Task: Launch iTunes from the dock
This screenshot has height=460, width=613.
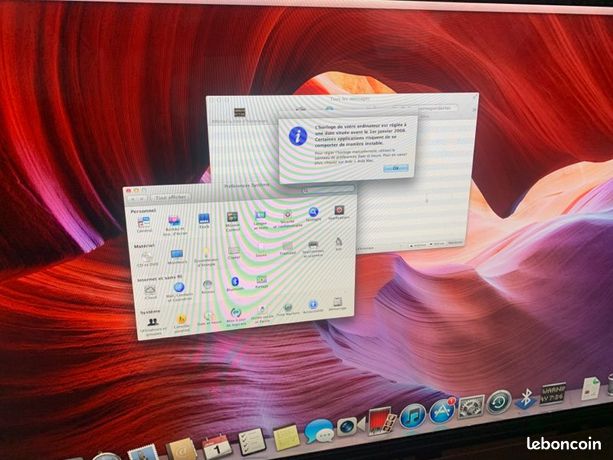Action: 413,416
